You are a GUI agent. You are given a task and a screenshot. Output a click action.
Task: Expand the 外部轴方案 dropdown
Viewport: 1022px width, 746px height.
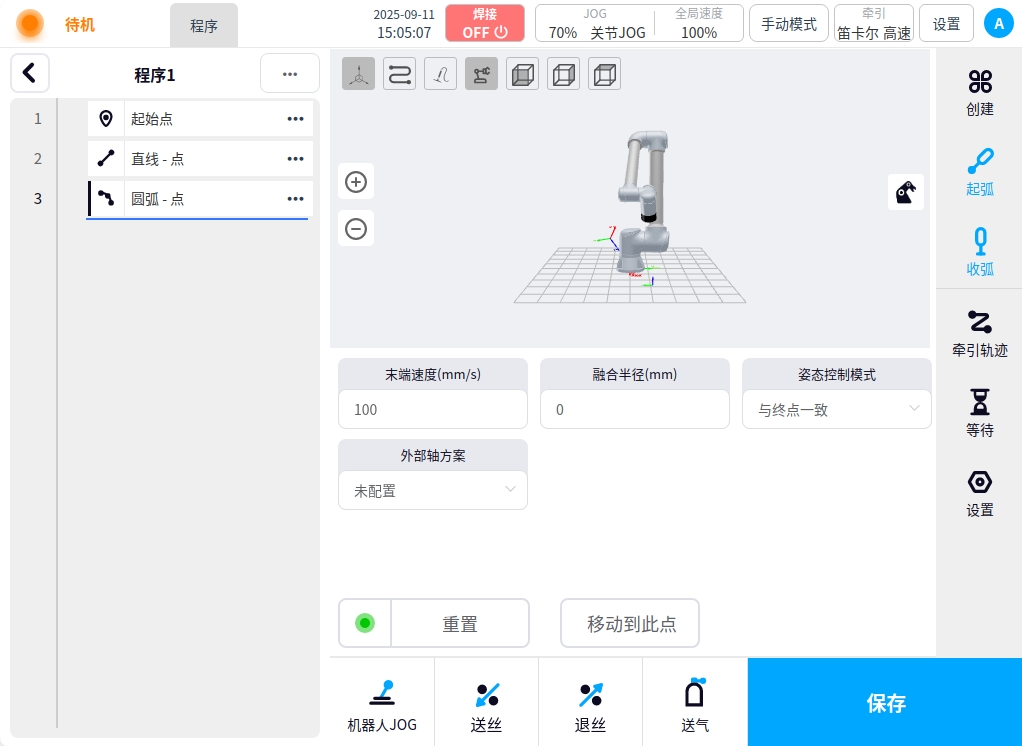[432, 491]
